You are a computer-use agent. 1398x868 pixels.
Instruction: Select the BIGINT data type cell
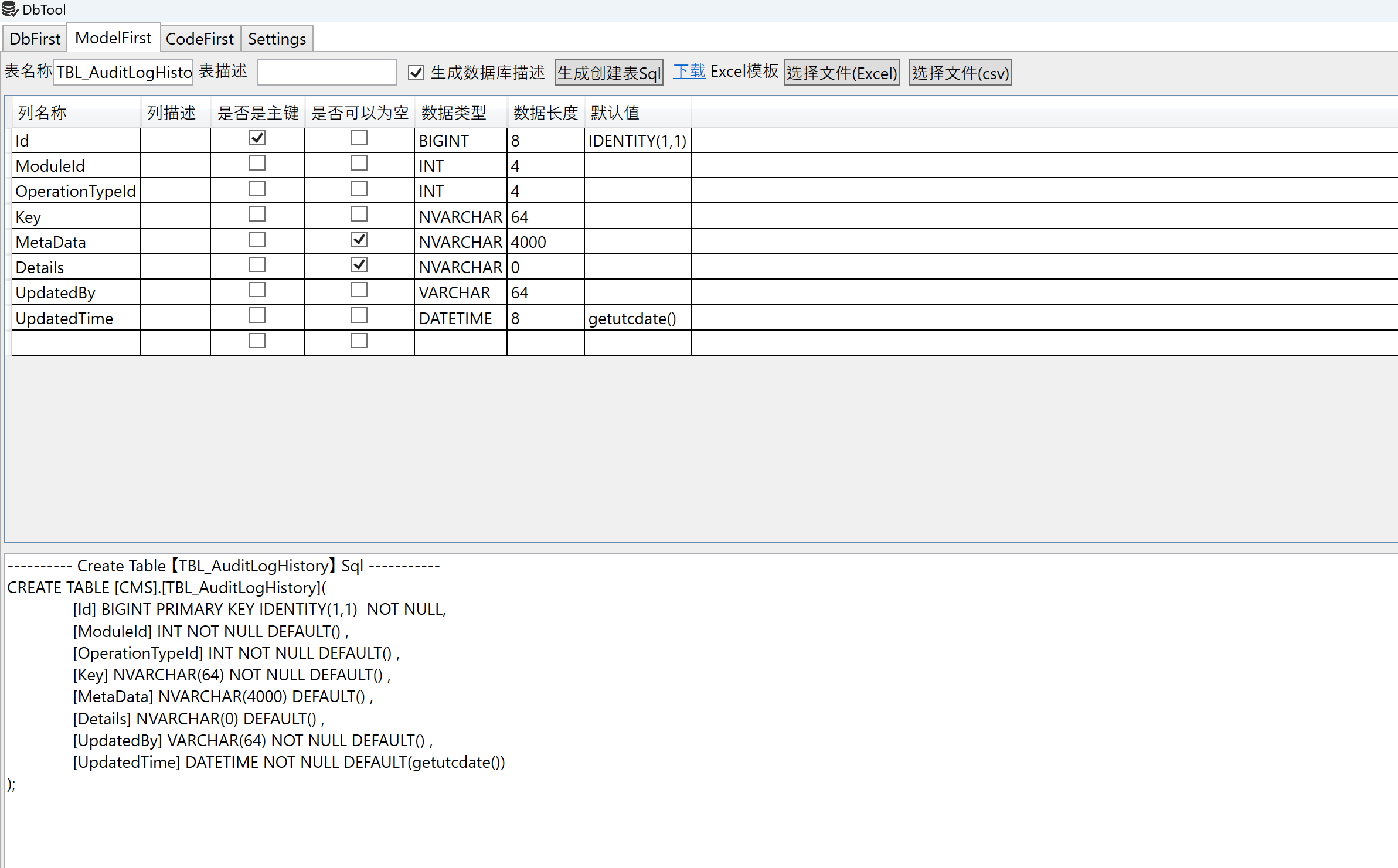pyautogui.click(x=460, y=141)
